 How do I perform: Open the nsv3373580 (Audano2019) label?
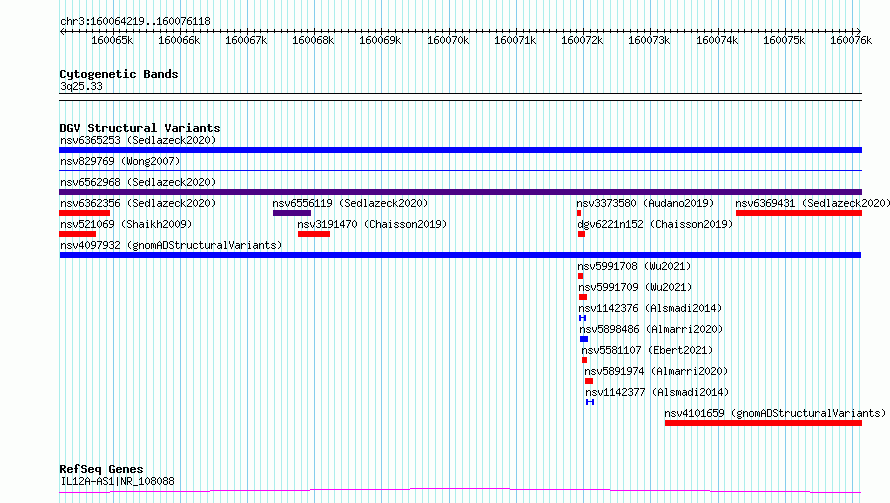[x=645, y=203]
